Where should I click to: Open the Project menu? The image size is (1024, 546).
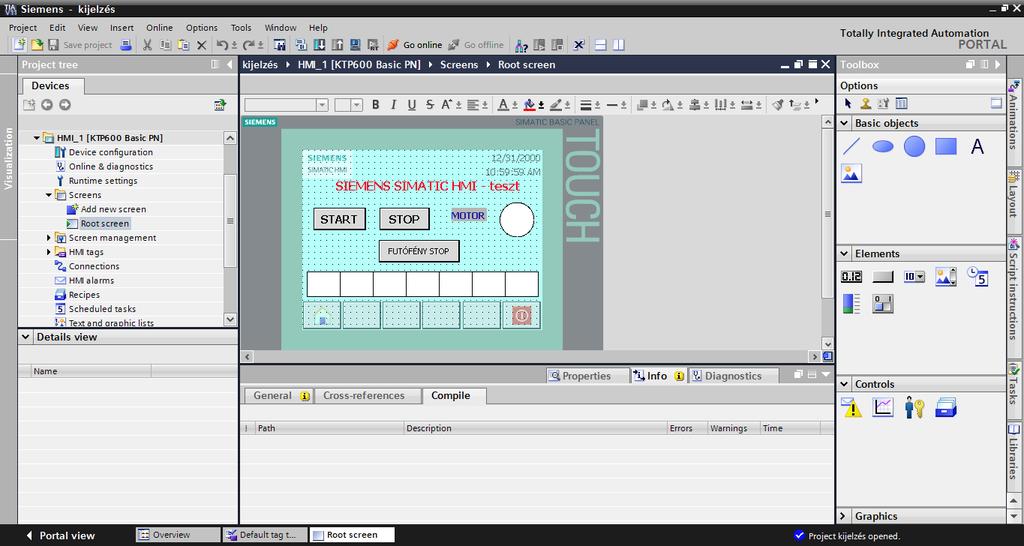[23, 27]
